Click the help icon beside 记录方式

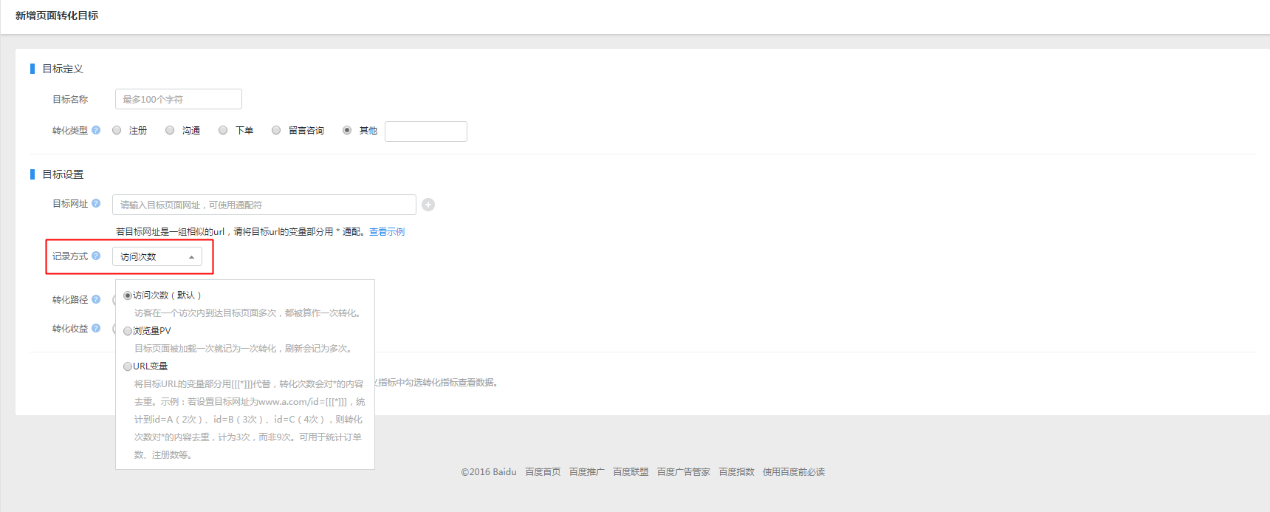click(96, 257)
